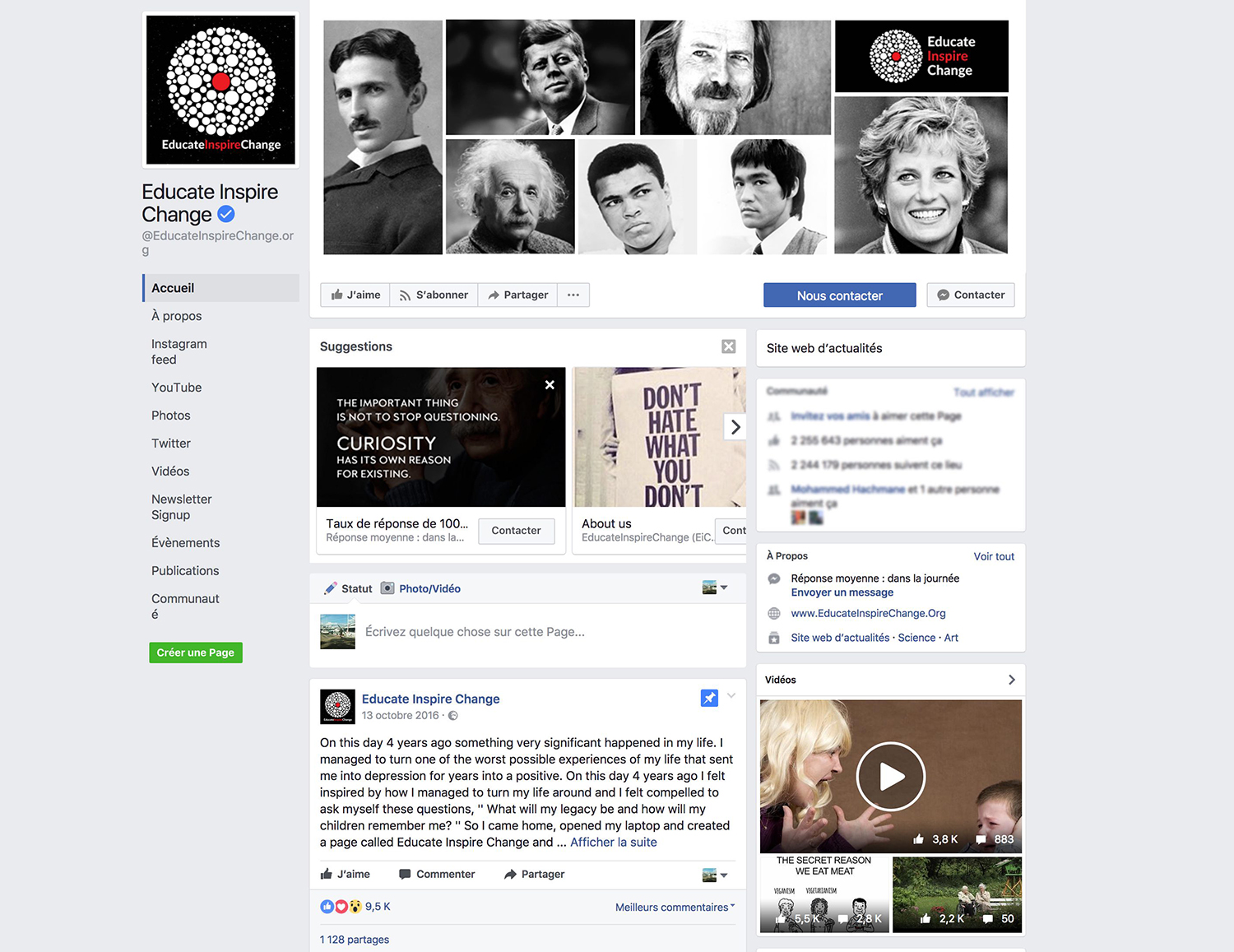Click the Princess Diana cover photo

921,175
